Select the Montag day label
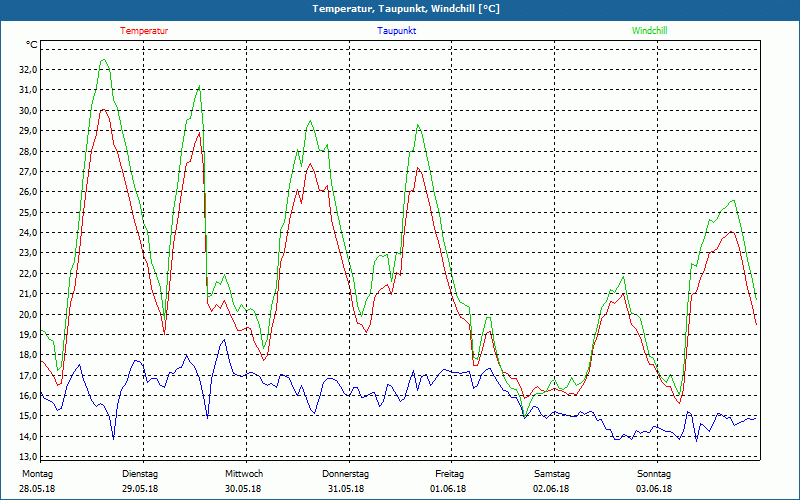 point(36,474)
